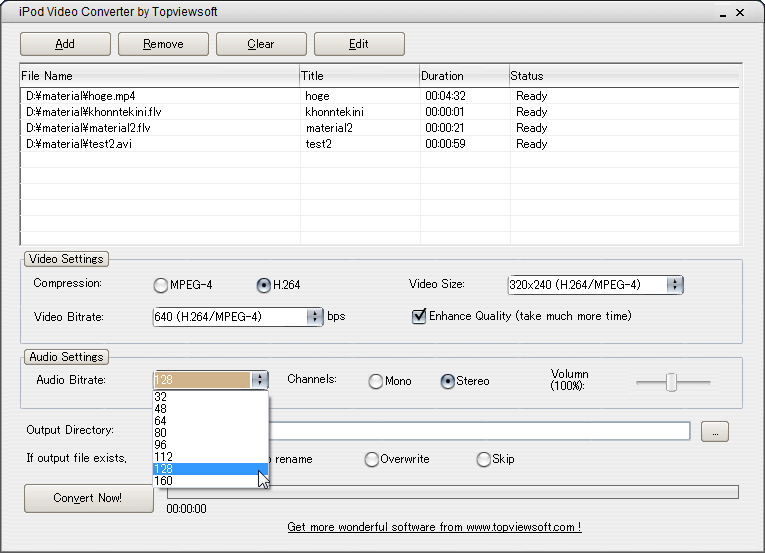Click the Add button
This screenshot has height=553, width=765.
point(65,44)
